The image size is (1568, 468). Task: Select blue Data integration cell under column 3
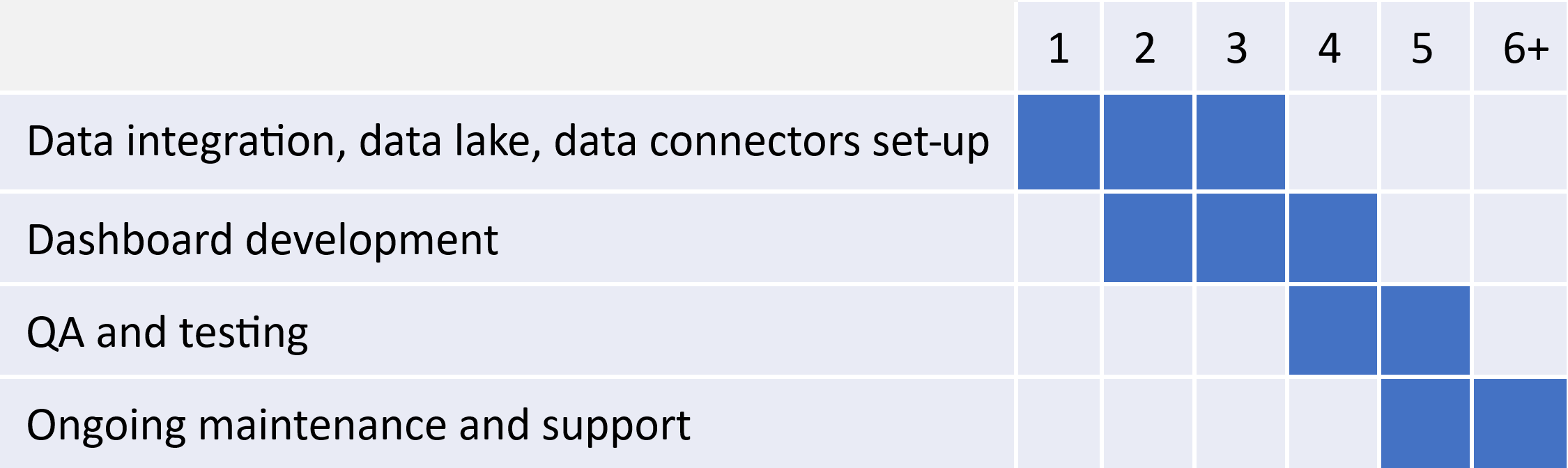[1240, 142]
